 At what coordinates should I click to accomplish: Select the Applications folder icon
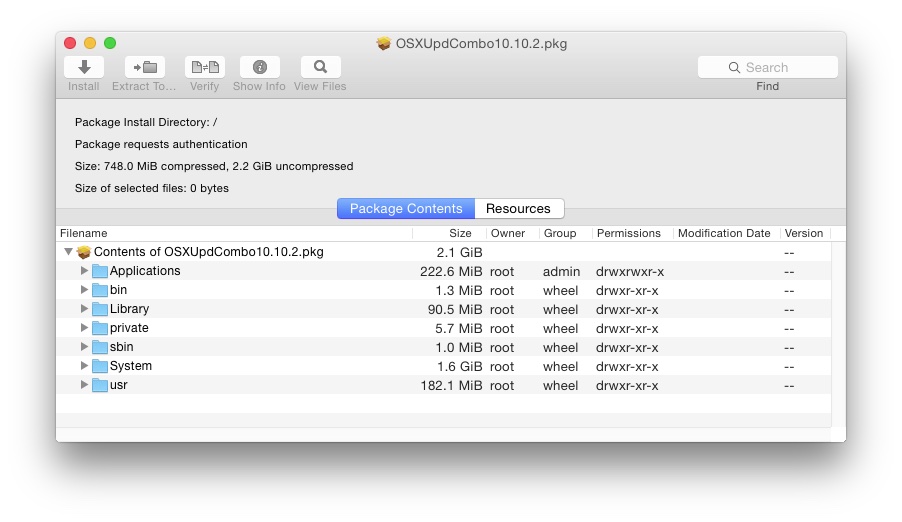coord(100,271)
